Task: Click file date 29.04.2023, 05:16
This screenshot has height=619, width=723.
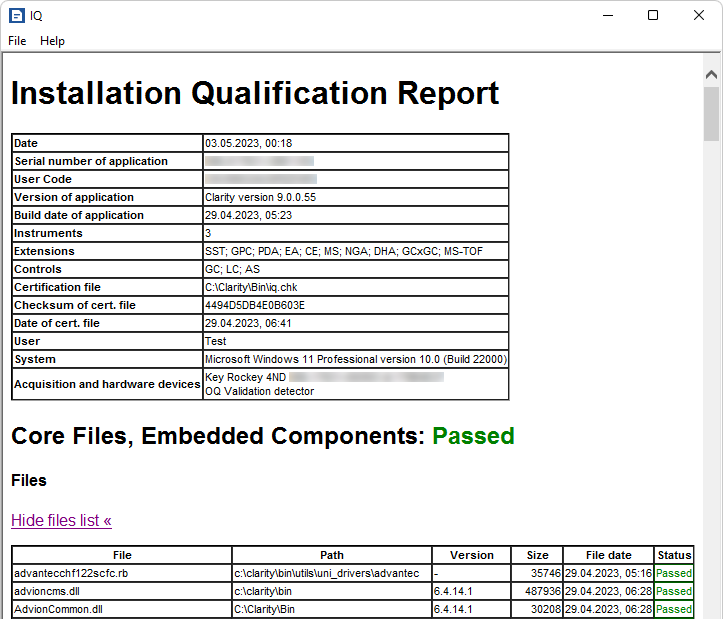Action: [608, 573]
